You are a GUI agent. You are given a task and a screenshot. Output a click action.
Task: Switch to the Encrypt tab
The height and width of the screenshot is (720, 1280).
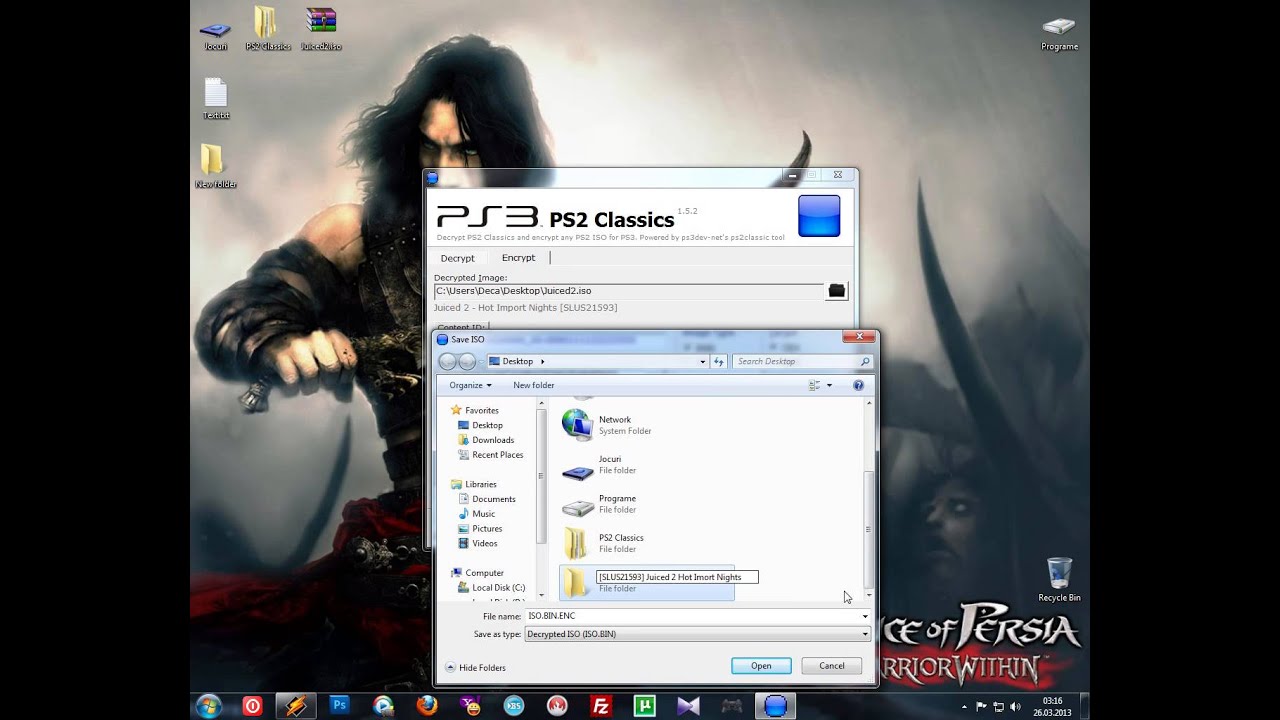point(518,258)
